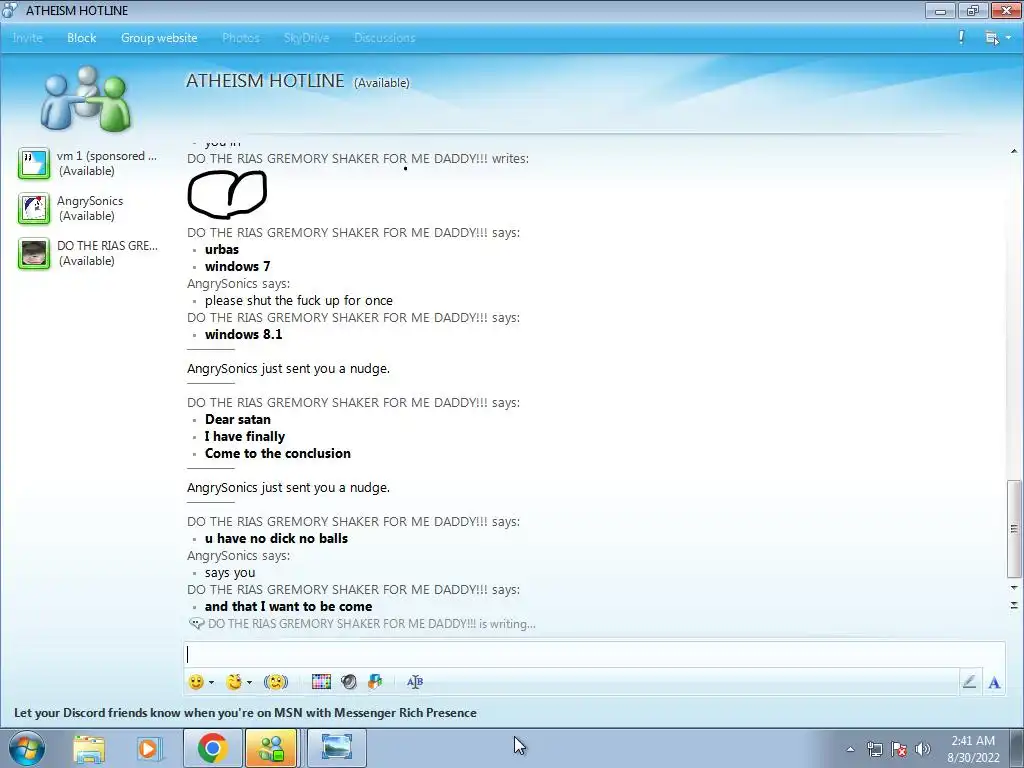Open the wink selector icon
1024x768 pixels.
coord(234,682)
